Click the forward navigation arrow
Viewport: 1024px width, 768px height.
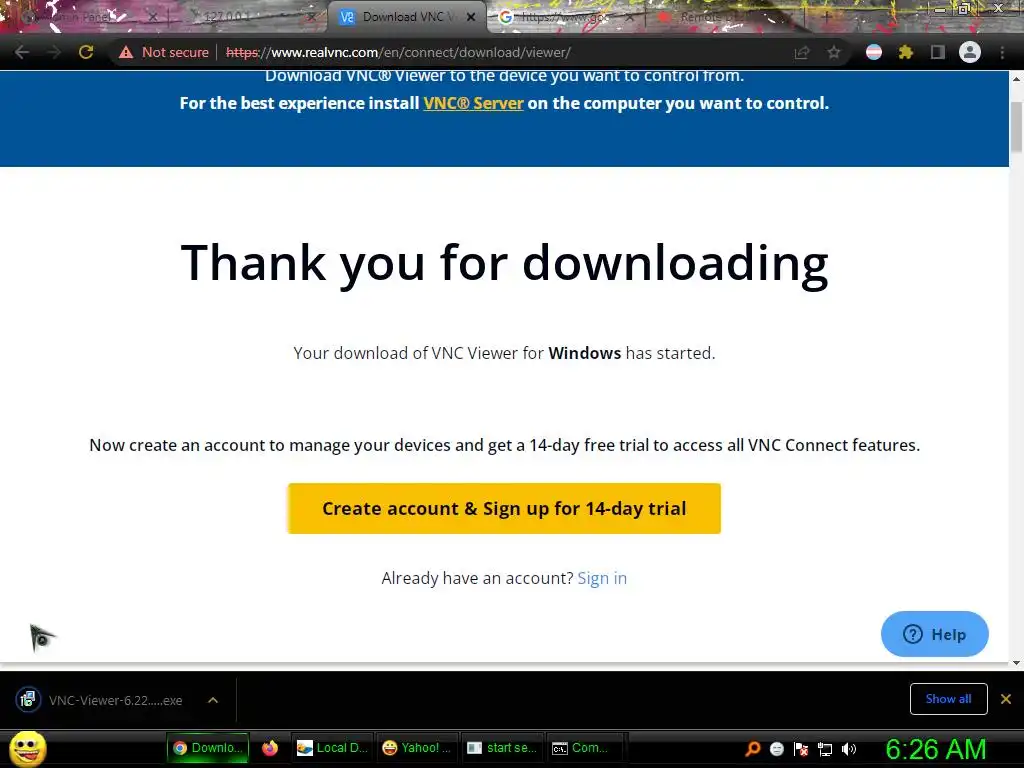click(54, 52)
